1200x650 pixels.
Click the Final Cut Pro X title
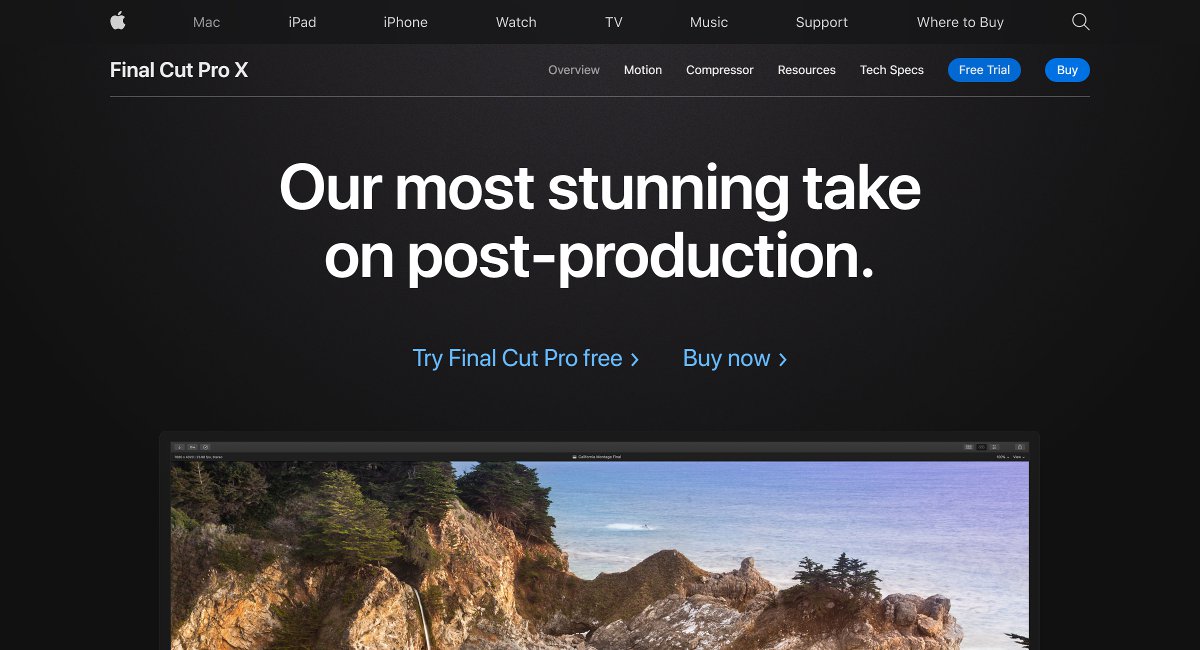[x=179, y=70]
